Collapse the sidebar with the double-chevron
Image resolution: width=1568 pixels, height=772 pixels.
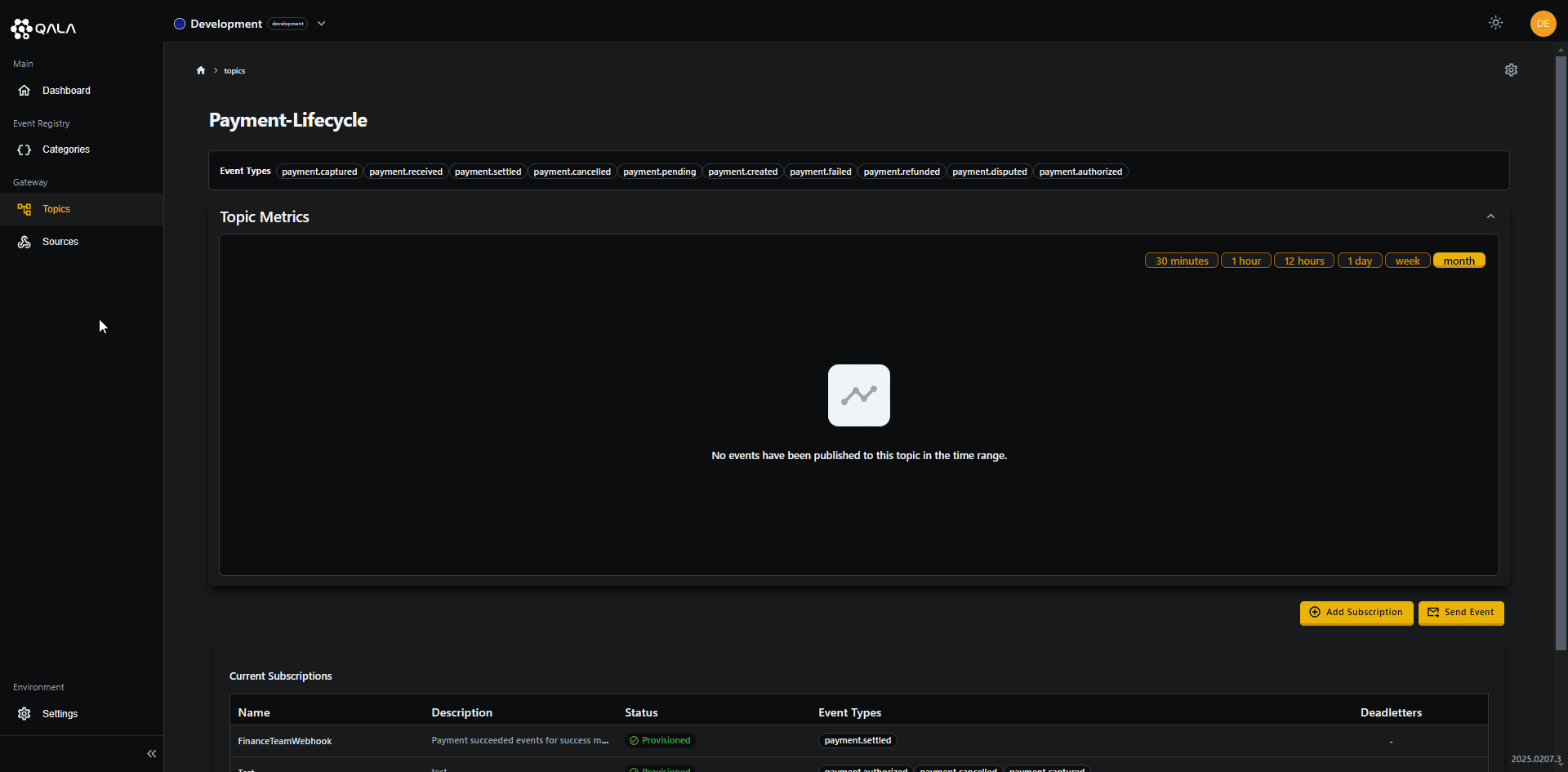151,753
